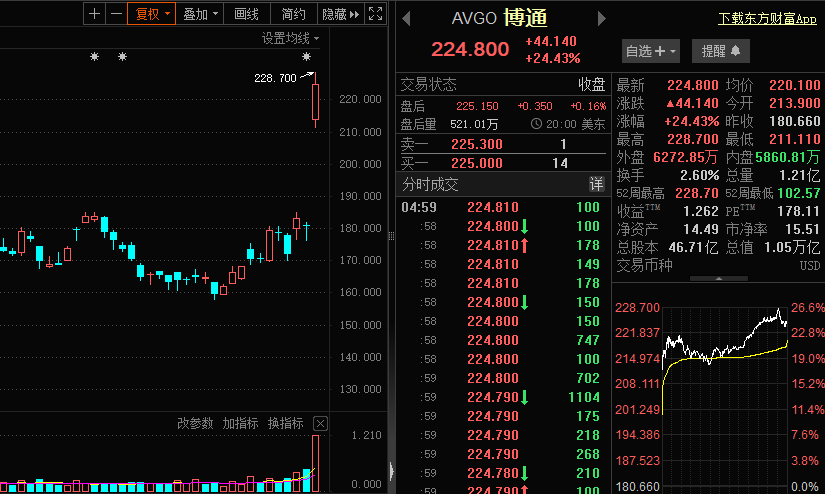
Task: Set a 提醒 price alert
Action: 720,51
